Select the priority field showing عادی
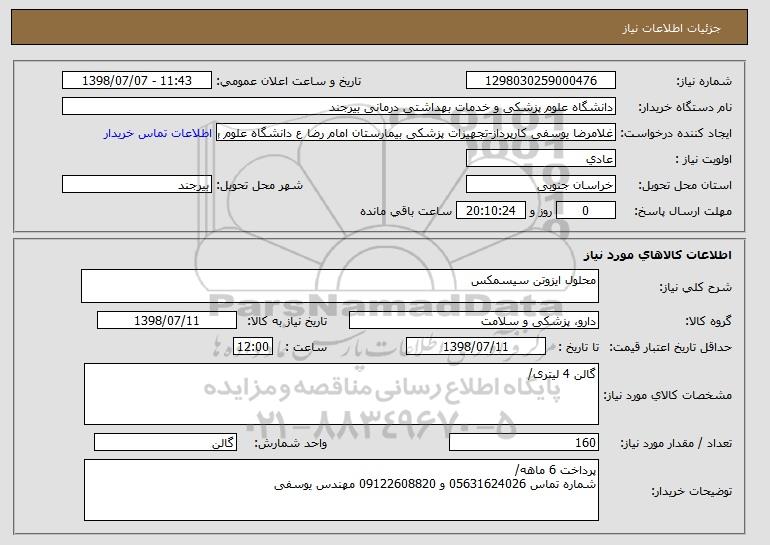770x545 pixels. pos(541,159)
